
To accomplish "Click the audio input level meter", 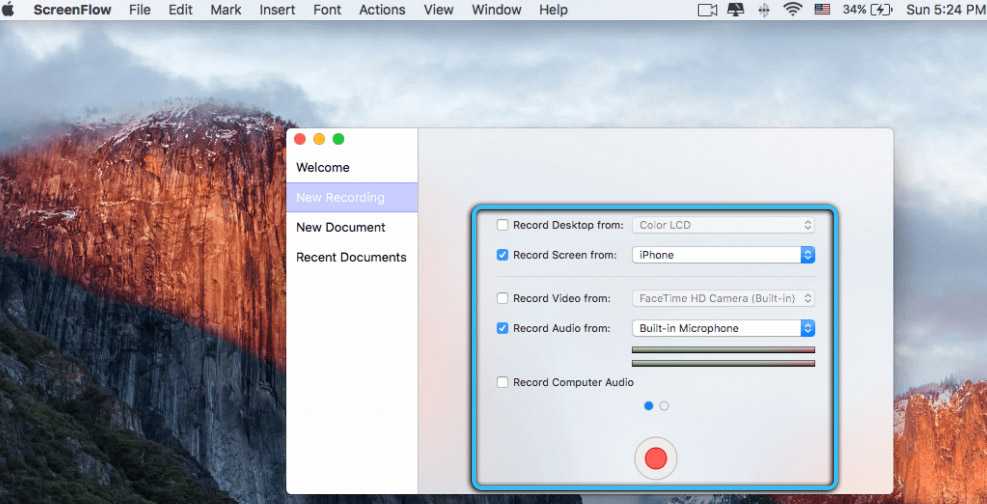I will (723, 350).
